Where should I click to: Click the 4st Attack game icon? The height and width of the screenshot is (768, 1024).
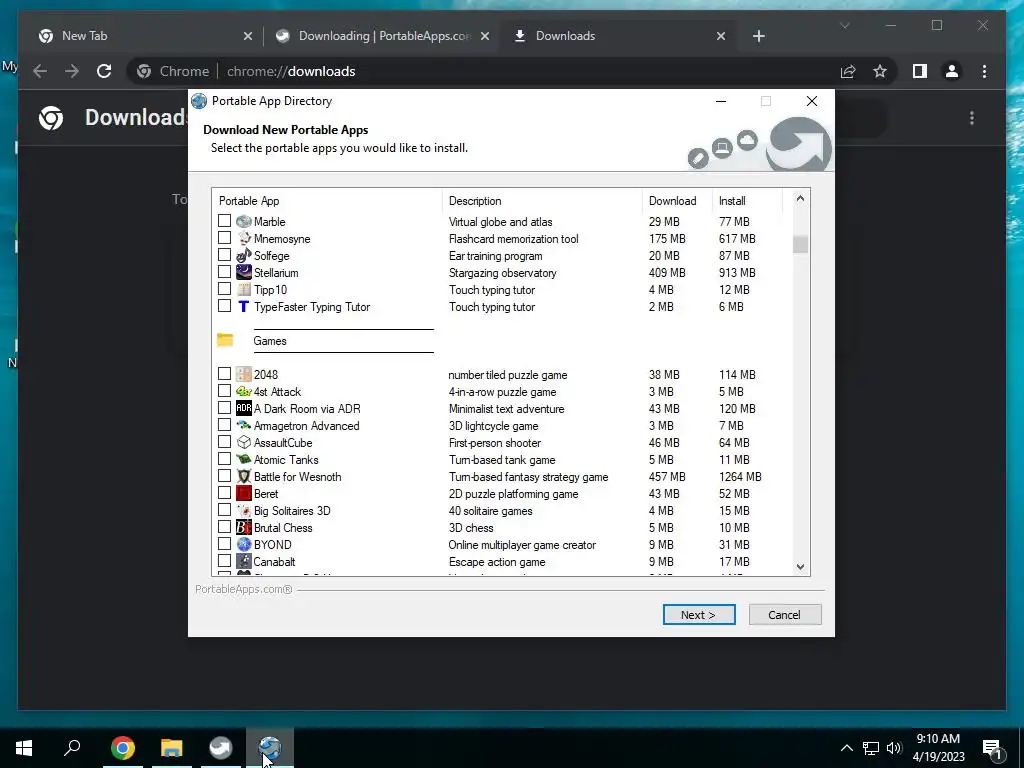[x=244, y=391]
